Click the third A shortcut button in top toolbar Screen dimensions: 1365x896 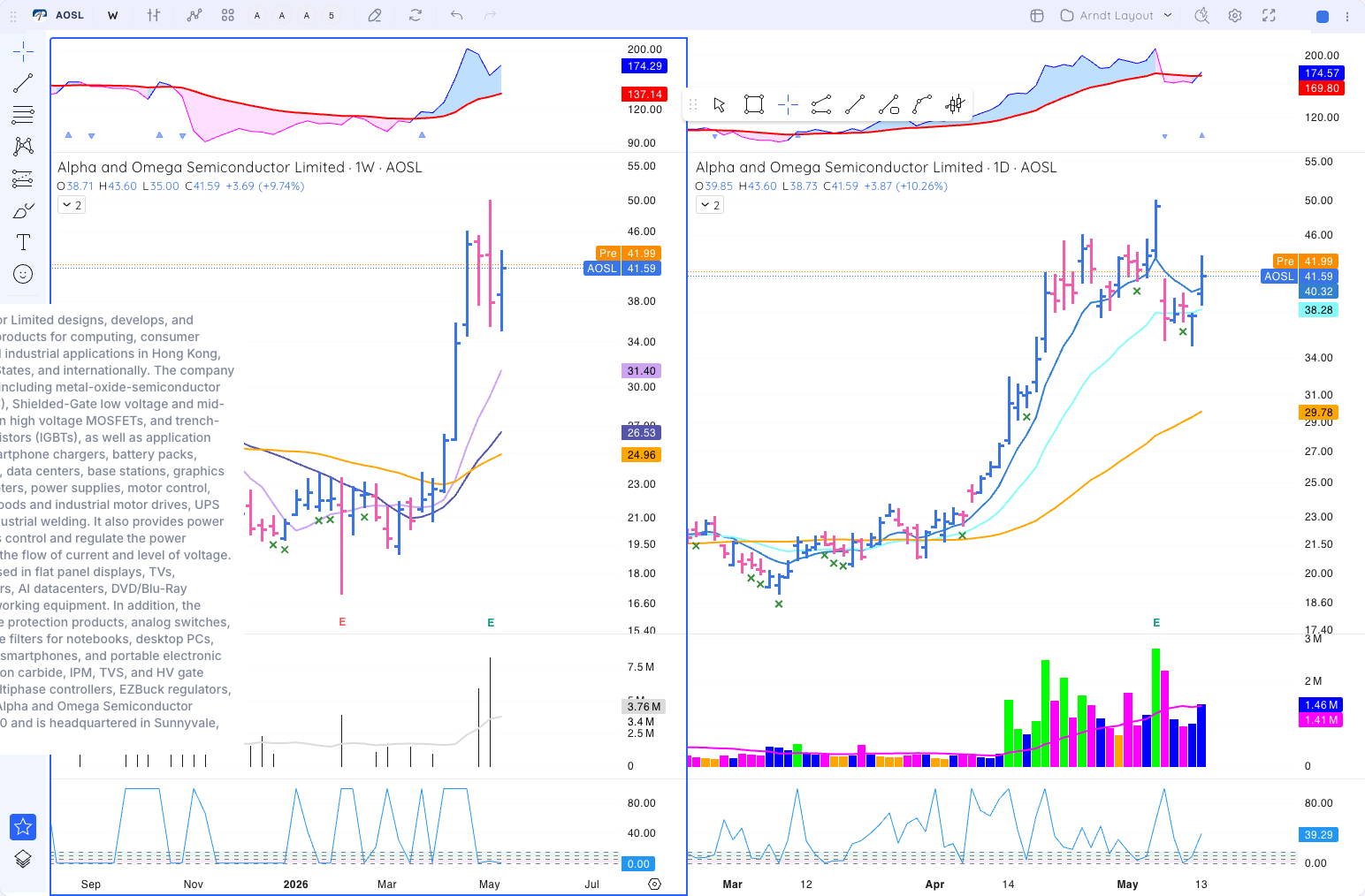pos(307,15)
